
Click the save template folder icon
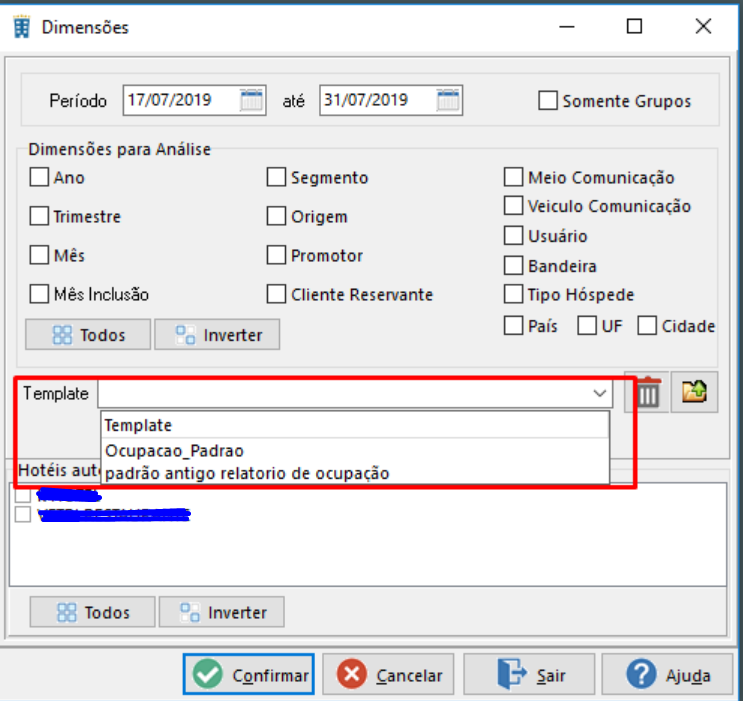point(694,392)
